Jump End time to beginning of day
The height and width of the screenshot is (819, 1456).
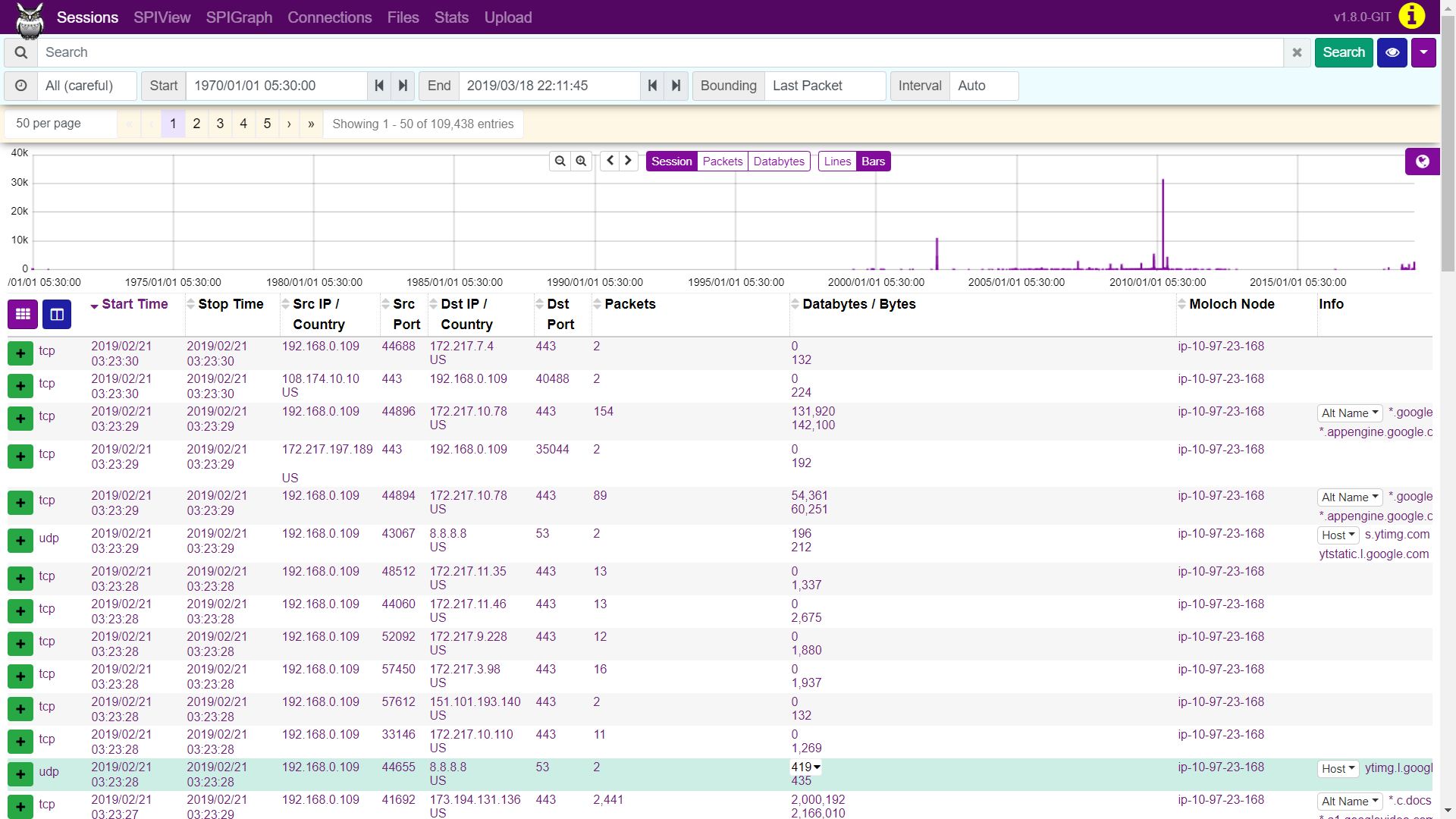652,86
